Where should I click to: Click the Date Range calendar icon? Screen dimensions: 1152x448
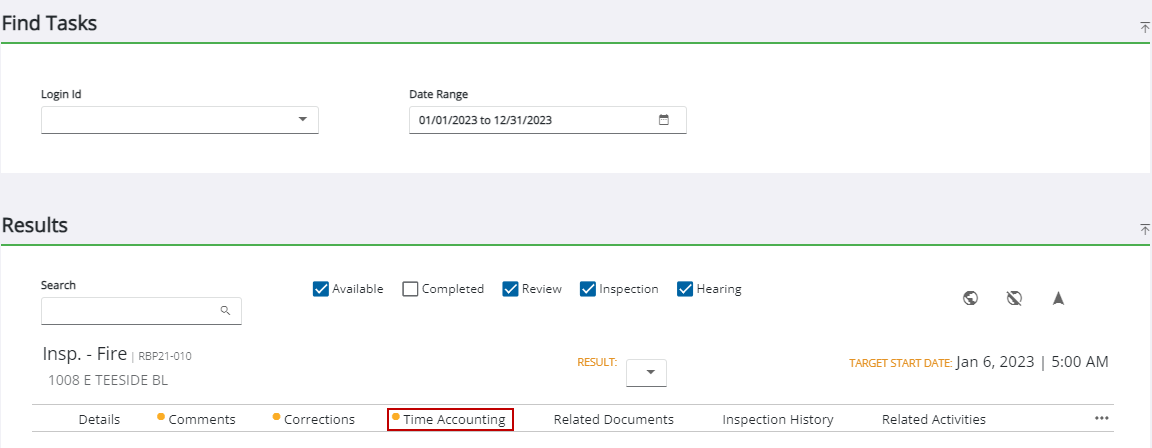pyautogui.click(x=663, y=120)
